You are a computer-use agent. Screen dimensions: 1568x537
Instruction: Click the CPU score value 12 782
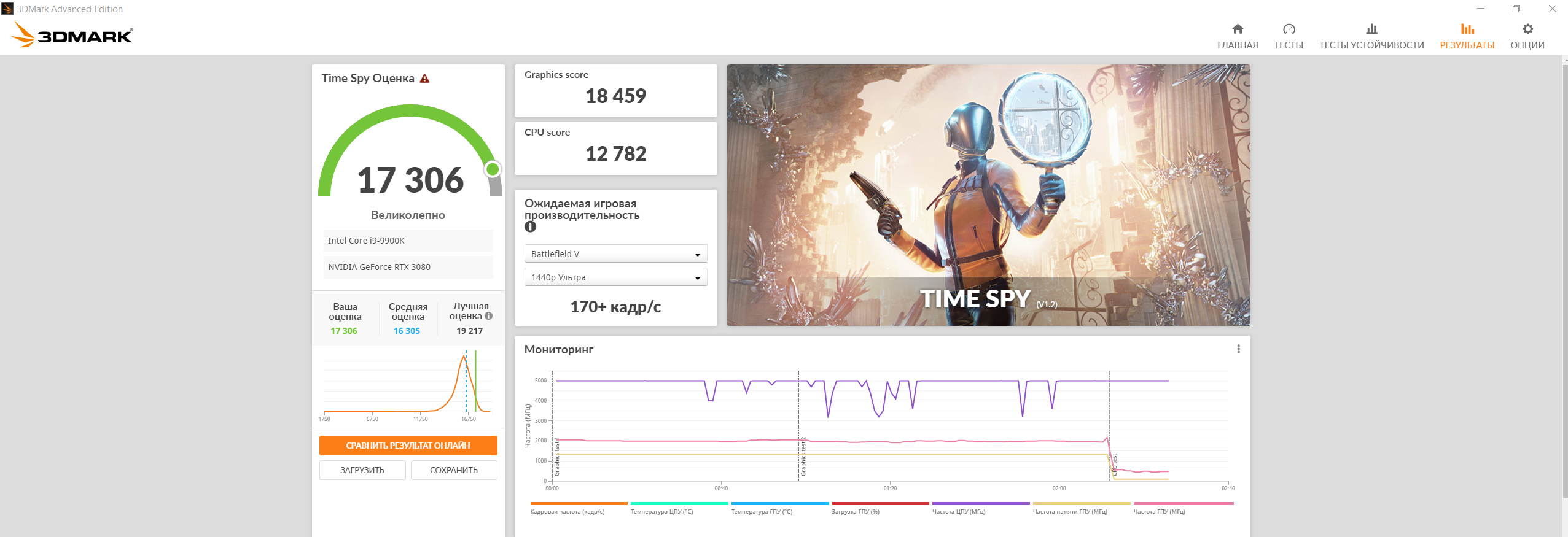click(616, 153)
